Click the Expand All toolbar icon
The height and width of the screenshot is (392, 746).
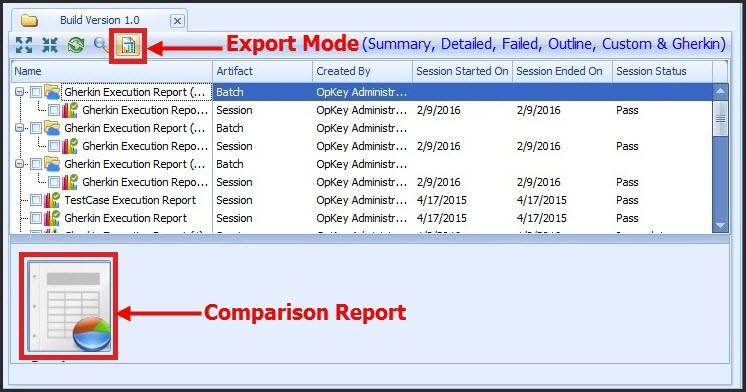click(24, 45)
